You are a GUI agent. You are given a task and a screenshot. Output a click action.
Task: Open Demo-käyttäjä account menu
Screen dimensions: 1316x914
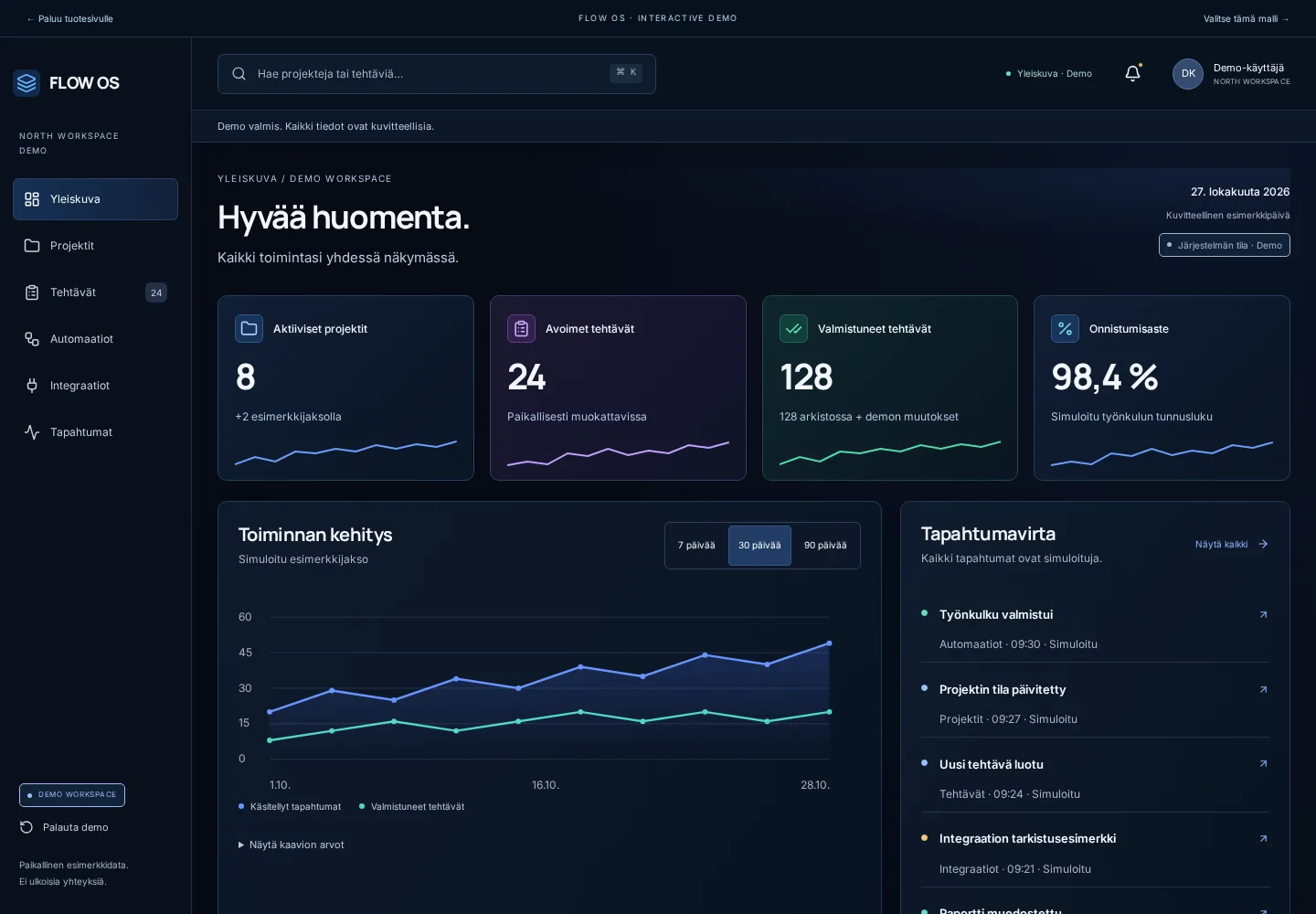point(1232,74)
